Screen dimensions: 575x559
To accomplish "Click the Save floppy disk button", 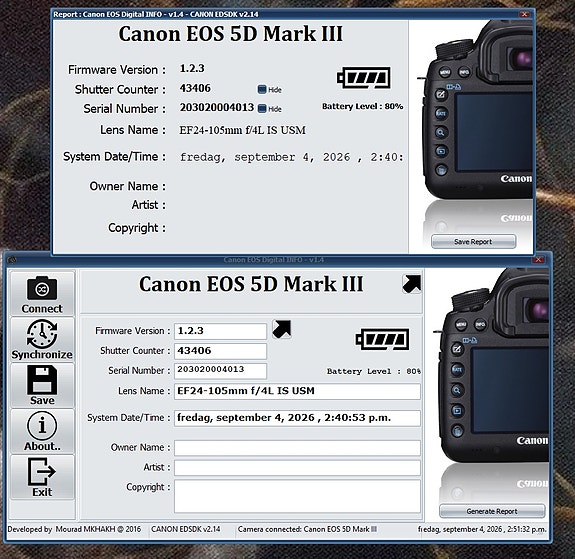I will pos(42,386).
